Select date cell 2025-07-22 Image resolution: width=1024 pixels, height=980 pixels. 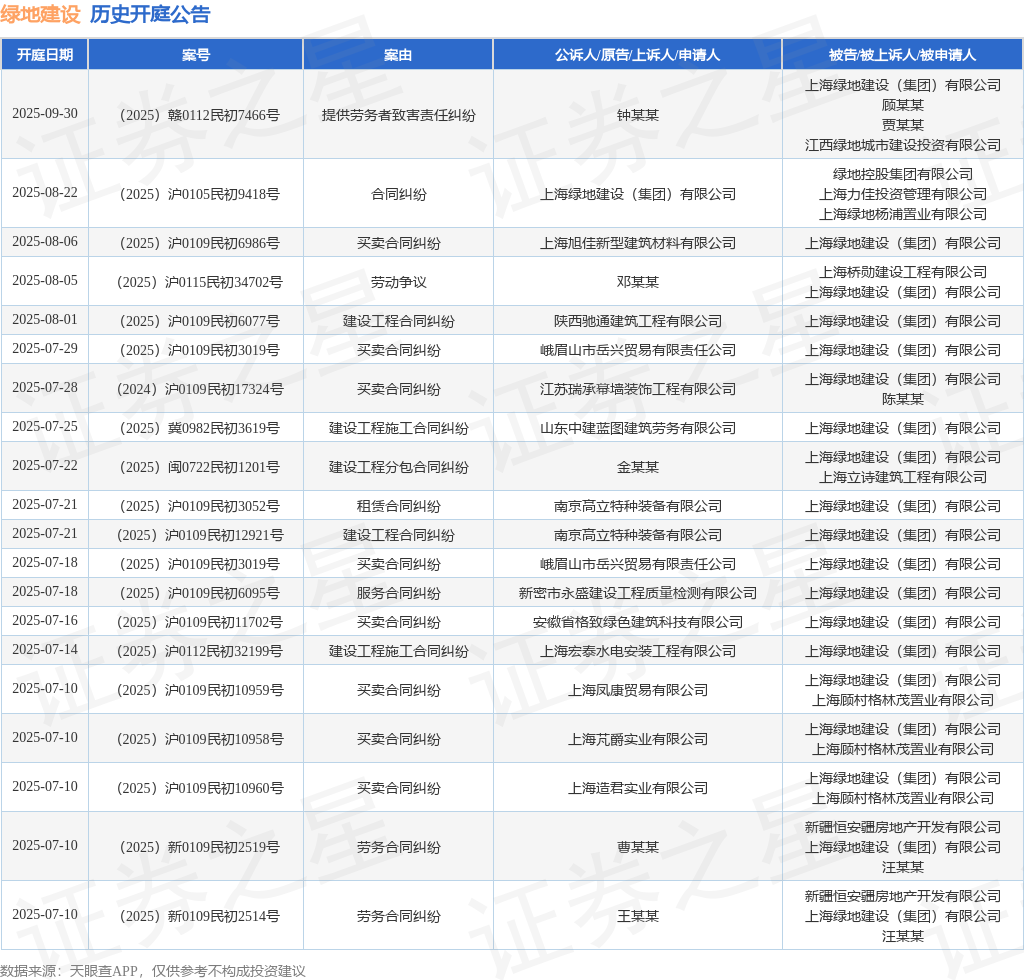(45, 466)
